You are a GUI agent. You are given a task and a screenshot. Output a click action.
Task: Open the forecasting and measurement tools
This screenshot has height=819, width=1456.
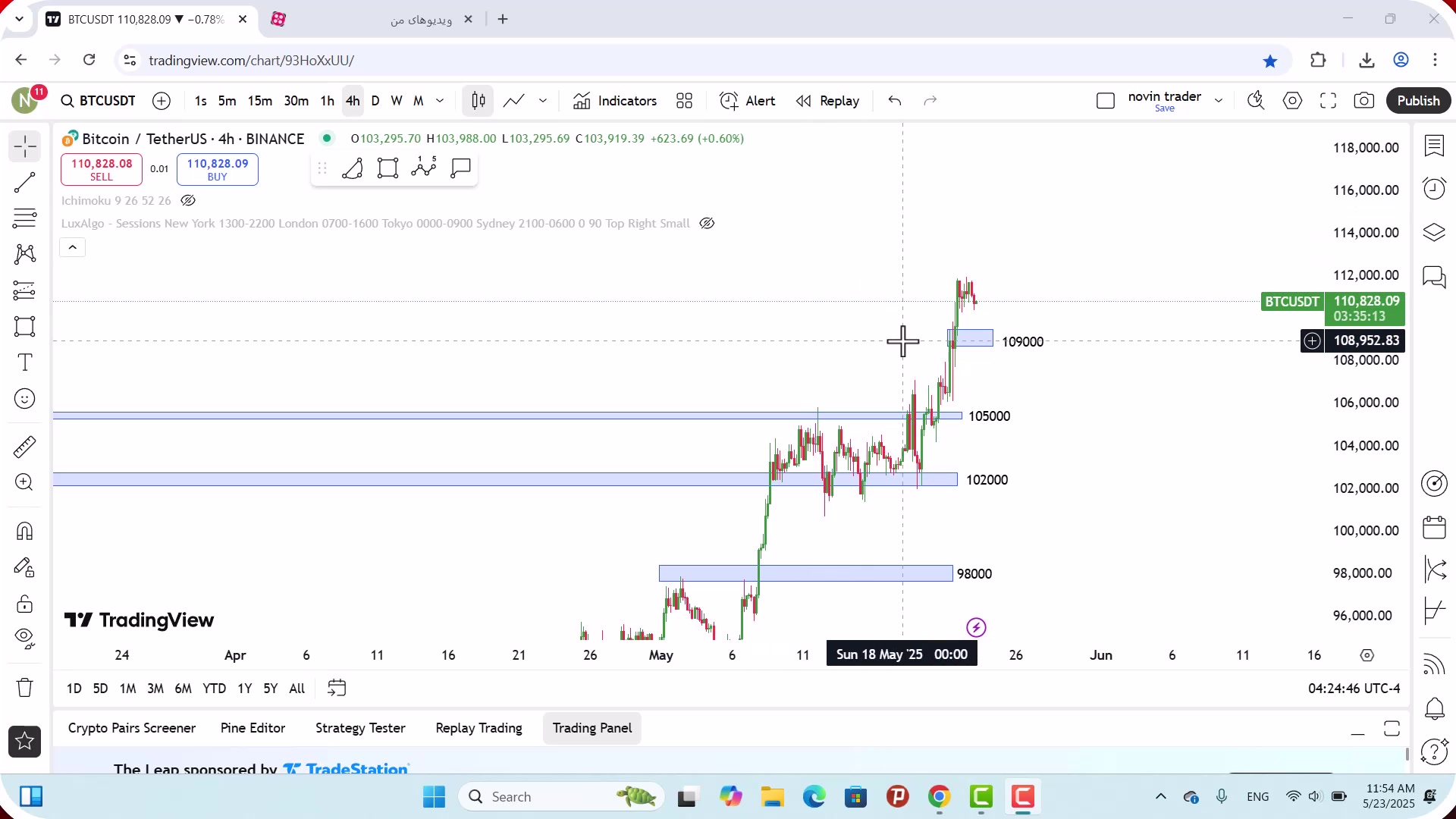click(x=25, y=290)
